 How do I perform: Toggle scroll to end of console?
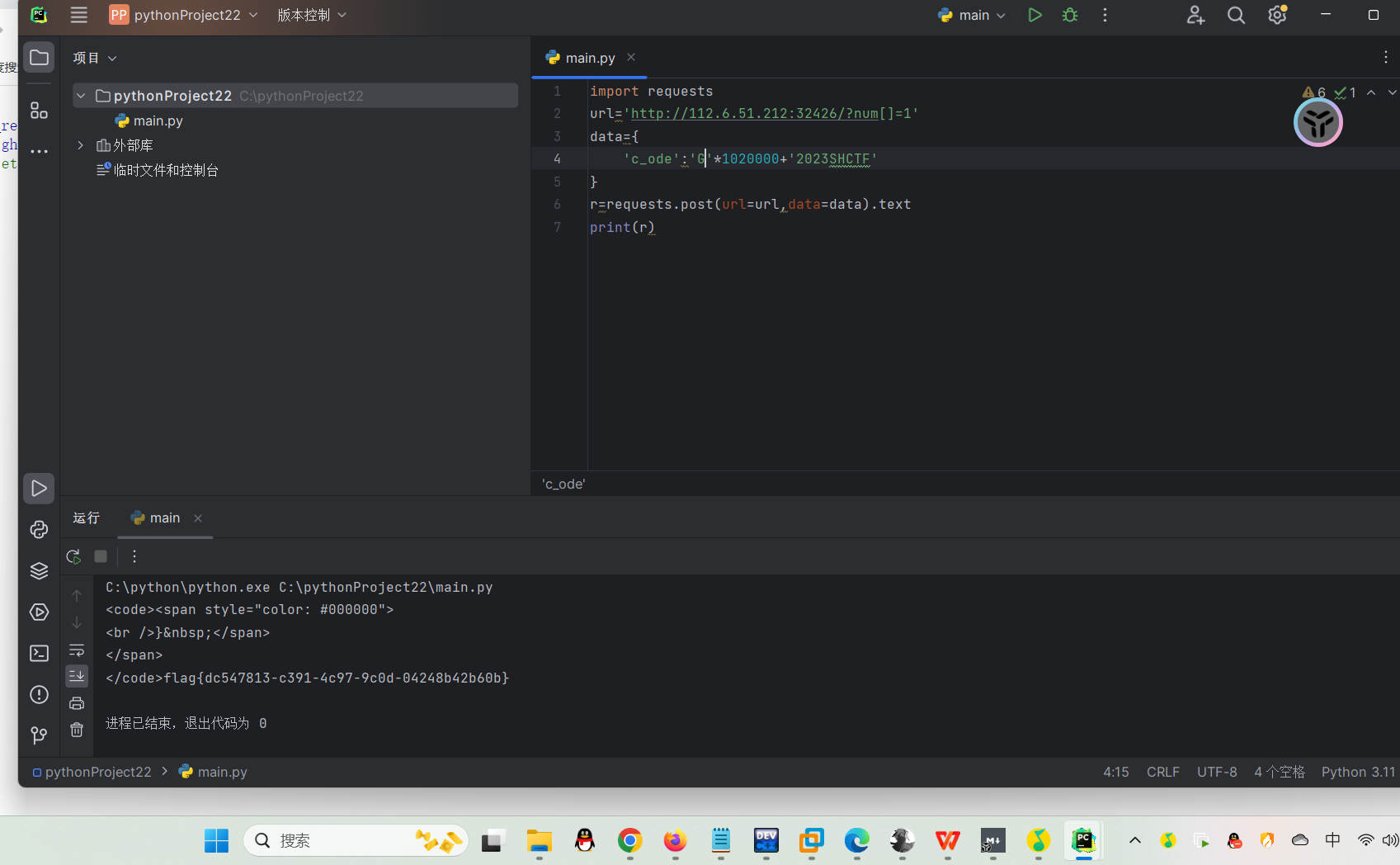(x=77, y=676)
